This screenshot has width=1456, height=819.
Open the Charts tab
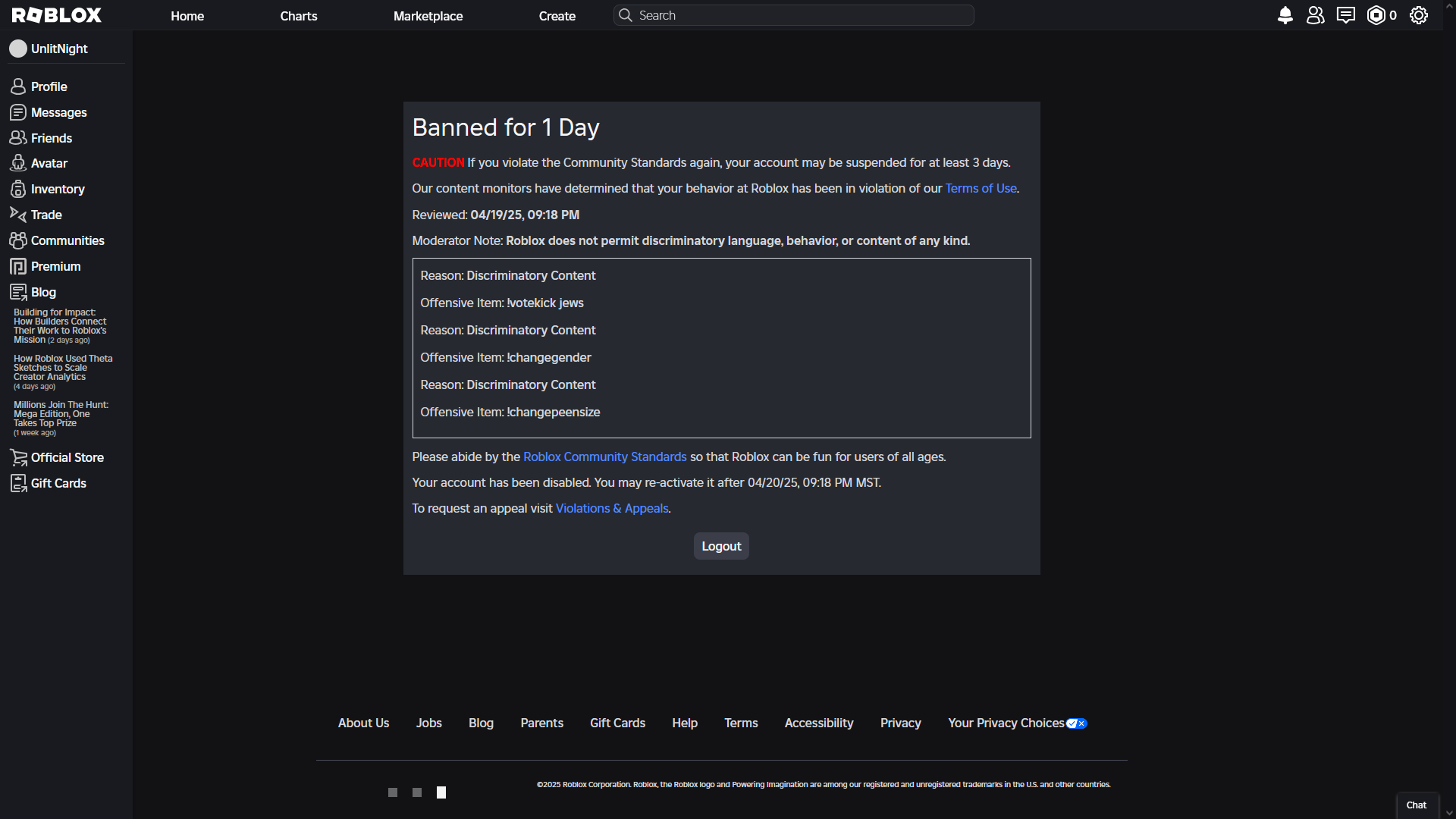tap(299, 16)
